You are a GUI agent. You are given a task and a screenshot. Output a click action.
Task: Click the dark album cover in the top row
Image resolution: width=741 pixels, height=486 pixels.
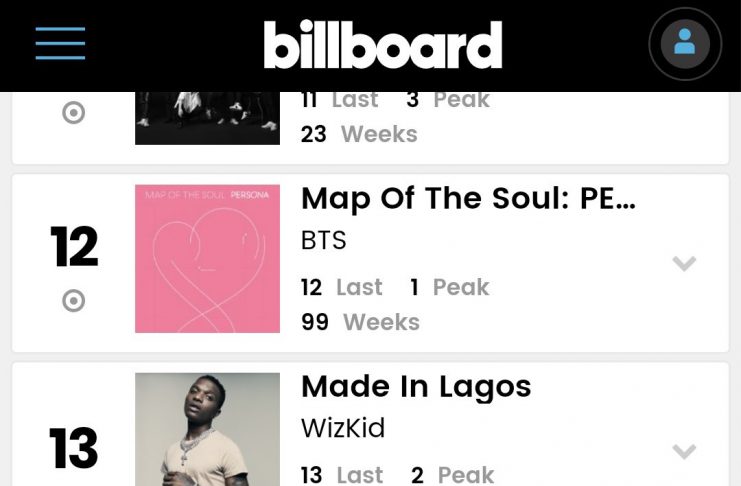coord(207,118)
